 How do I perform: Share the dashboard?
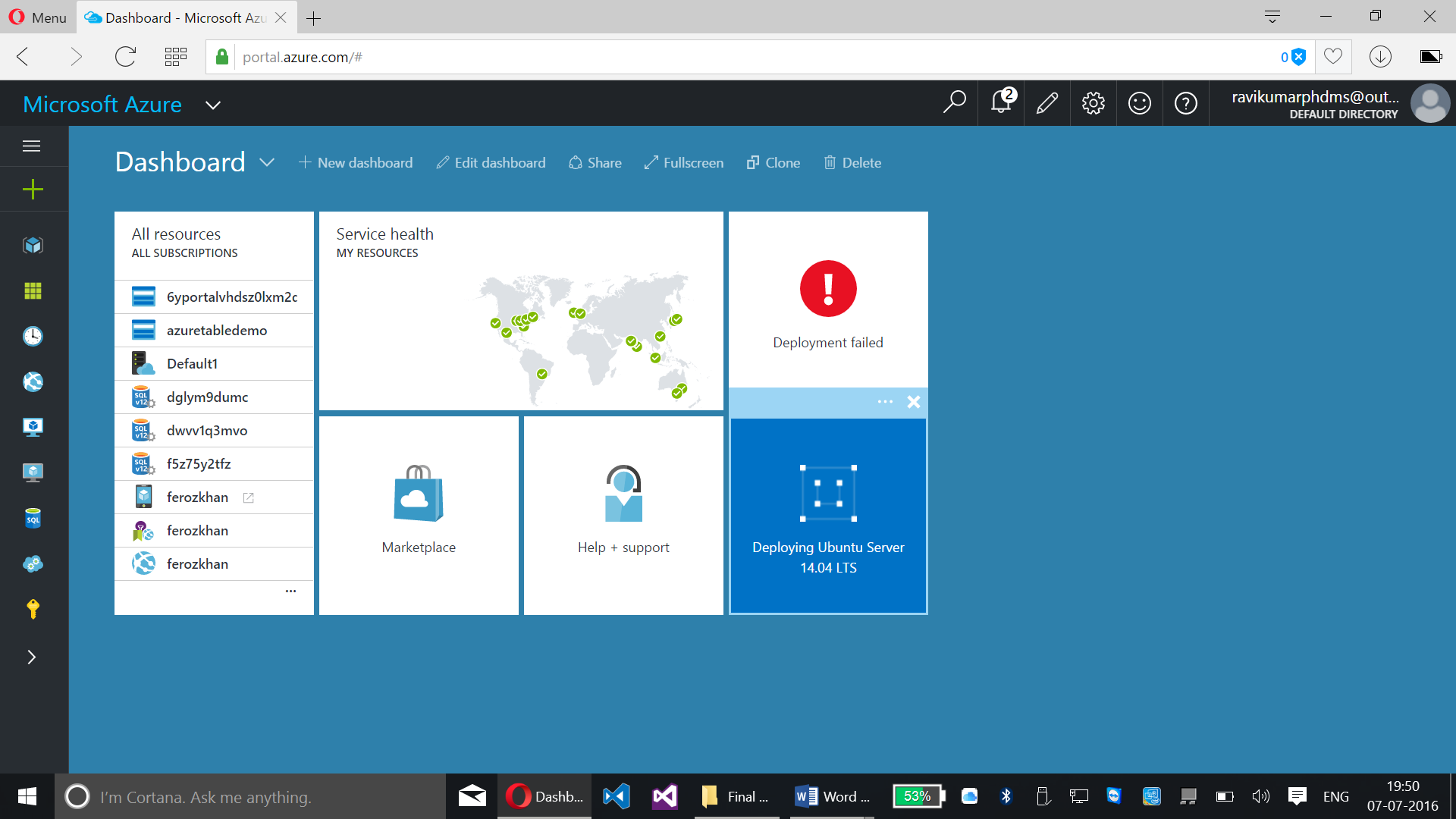pyautogui.click(x=595, y=163)
